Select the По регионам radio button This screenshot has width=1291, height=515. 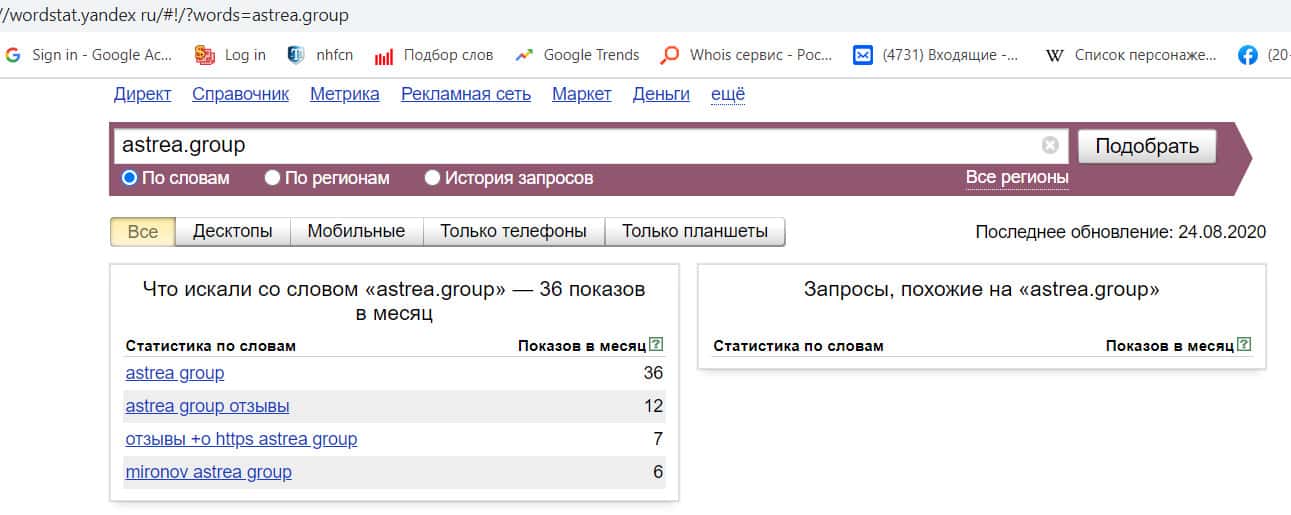point(272,178)
